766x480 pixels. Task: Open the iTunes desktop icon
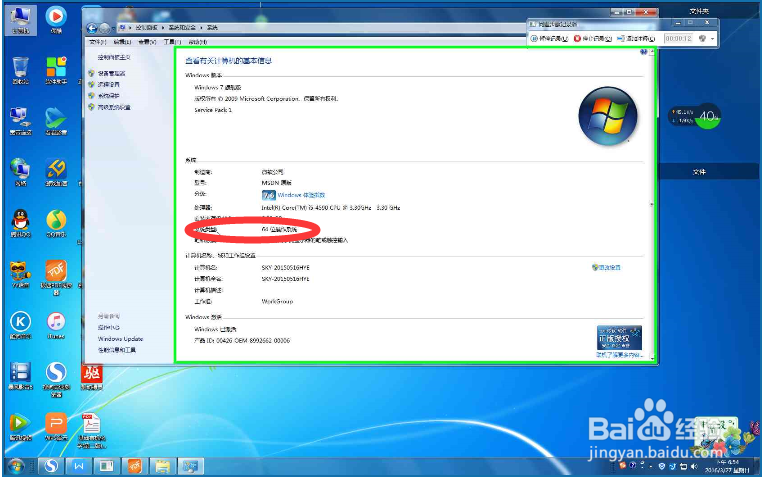point(56,325)
